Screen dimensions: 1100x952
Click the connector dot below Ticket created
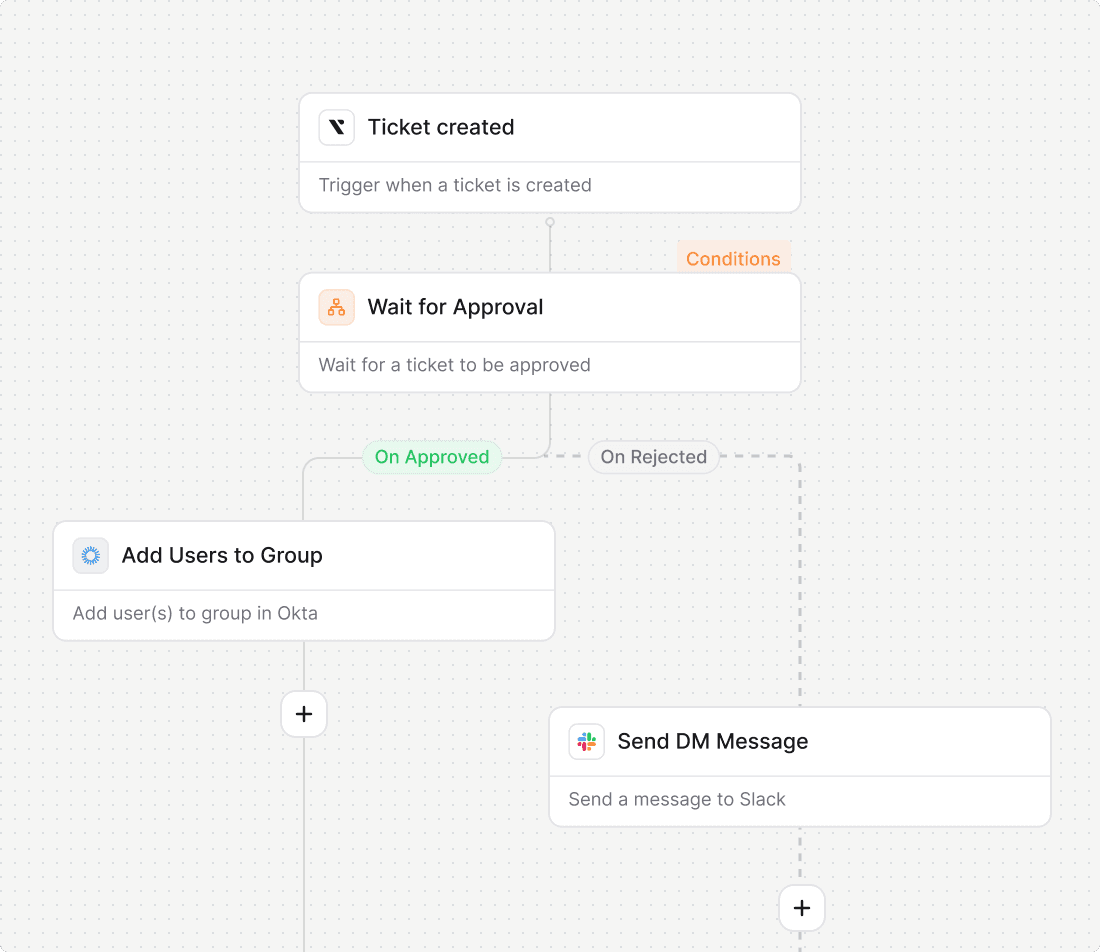[x=550, y=222]
